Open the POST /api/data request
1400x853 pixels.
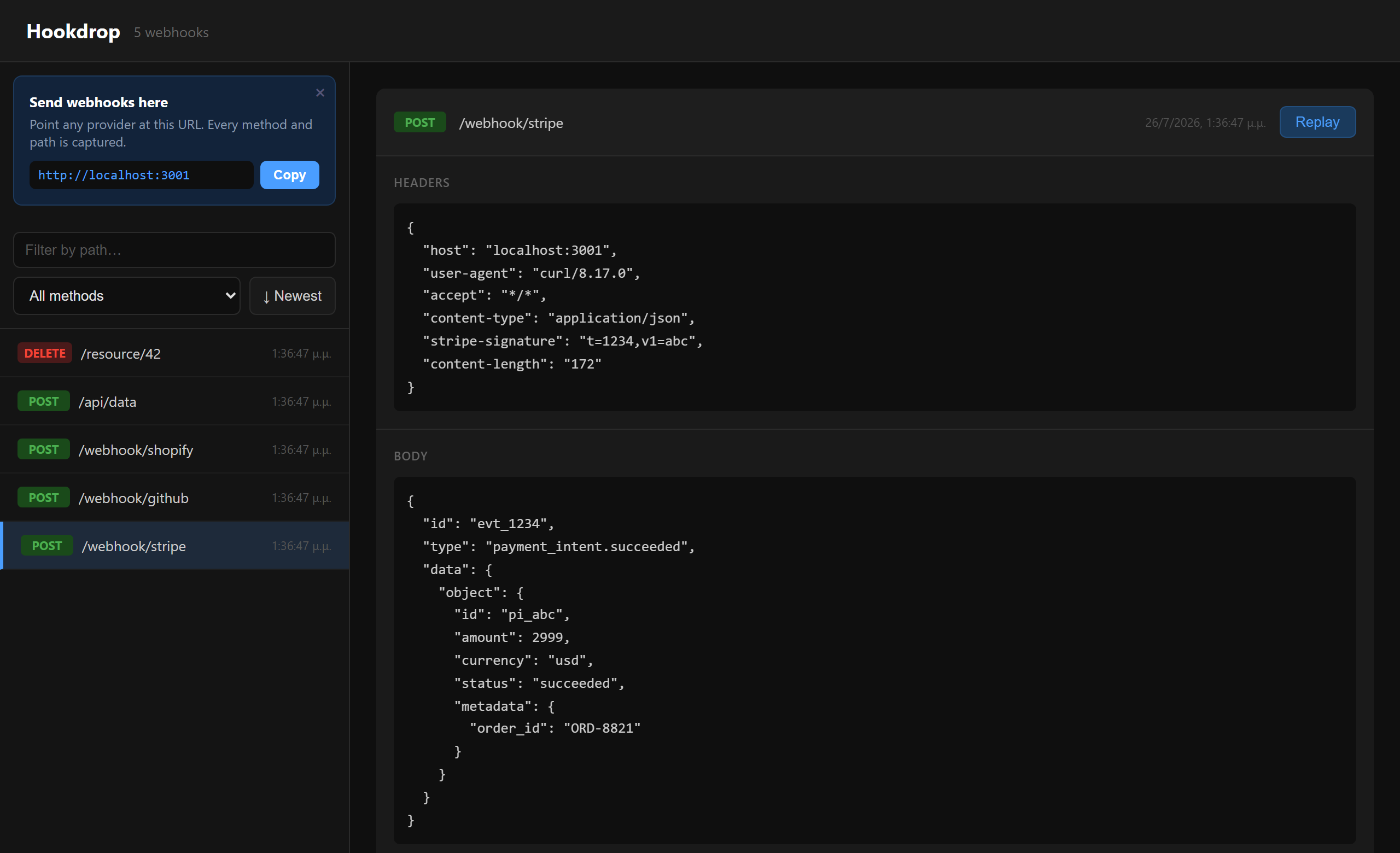[174, 401]
